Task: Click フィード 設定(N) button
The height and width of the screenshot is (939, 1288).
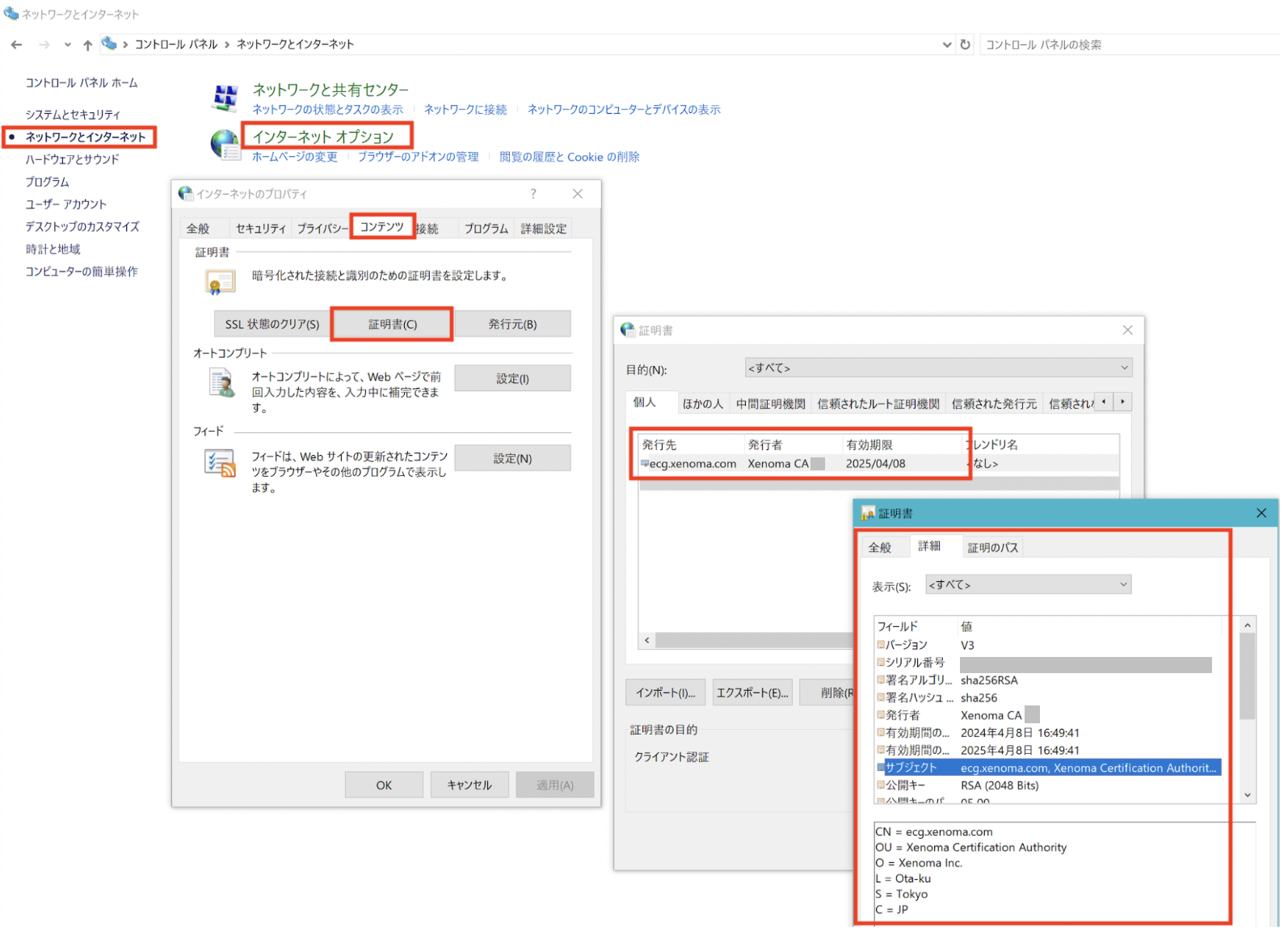Action: tap(512, 459)
